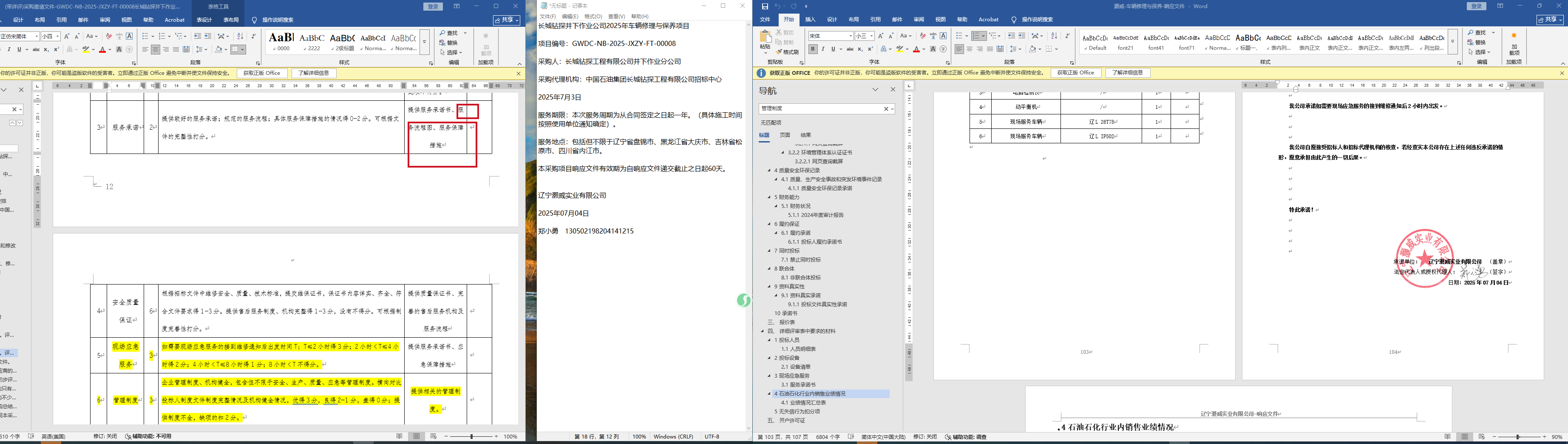This screenshot has height=444, width=1568.
Task: Click the blue info icon on 获取正版 OFFICE bar
Action: coord(761,73)
